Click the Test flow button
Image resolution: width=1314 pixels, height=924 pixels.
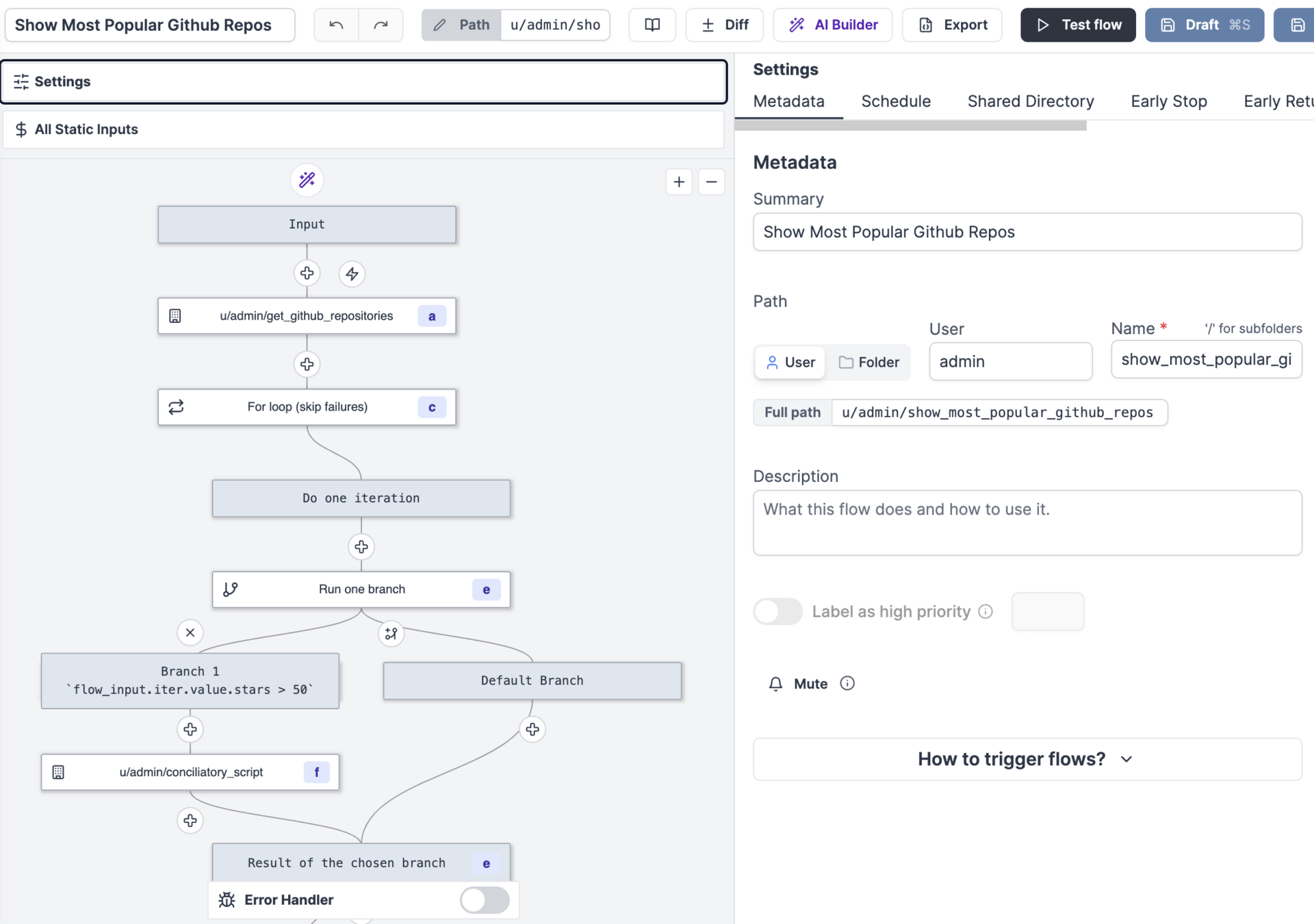coord(1078,25)
